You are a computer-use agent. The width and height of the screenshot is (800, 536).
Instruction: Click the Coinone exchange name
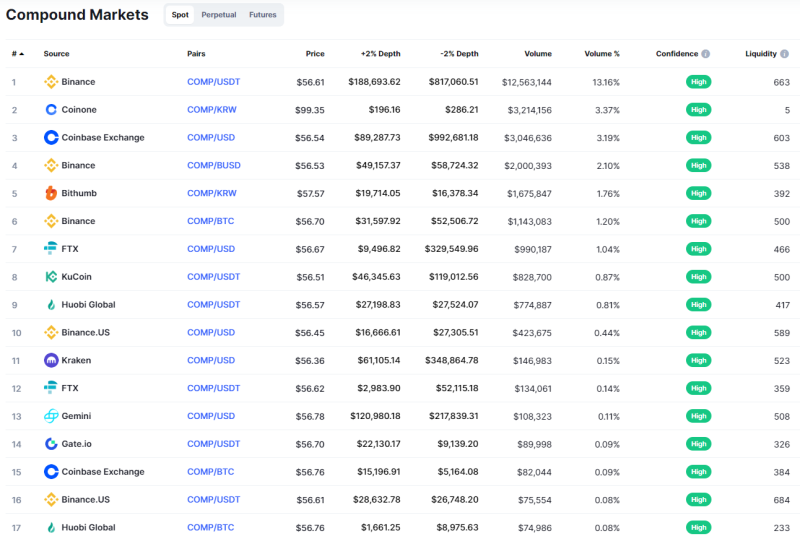tap(79, 110)
